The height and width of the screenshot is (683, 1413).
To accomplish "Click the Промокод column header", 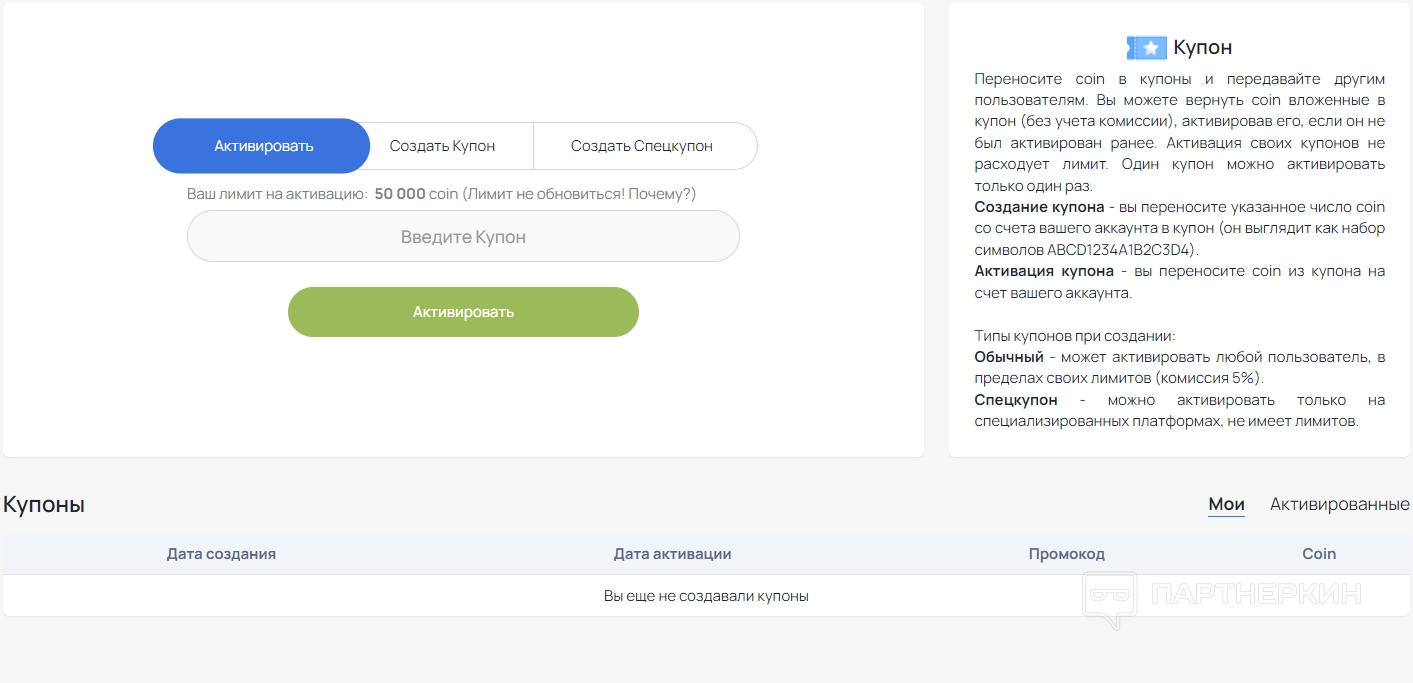I will tap(1066, 554).
